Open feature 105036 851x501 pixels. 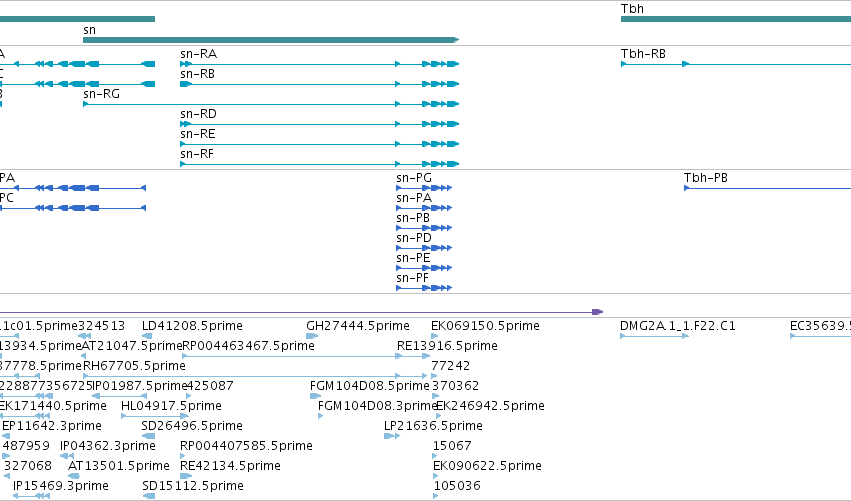coord(457,487)
